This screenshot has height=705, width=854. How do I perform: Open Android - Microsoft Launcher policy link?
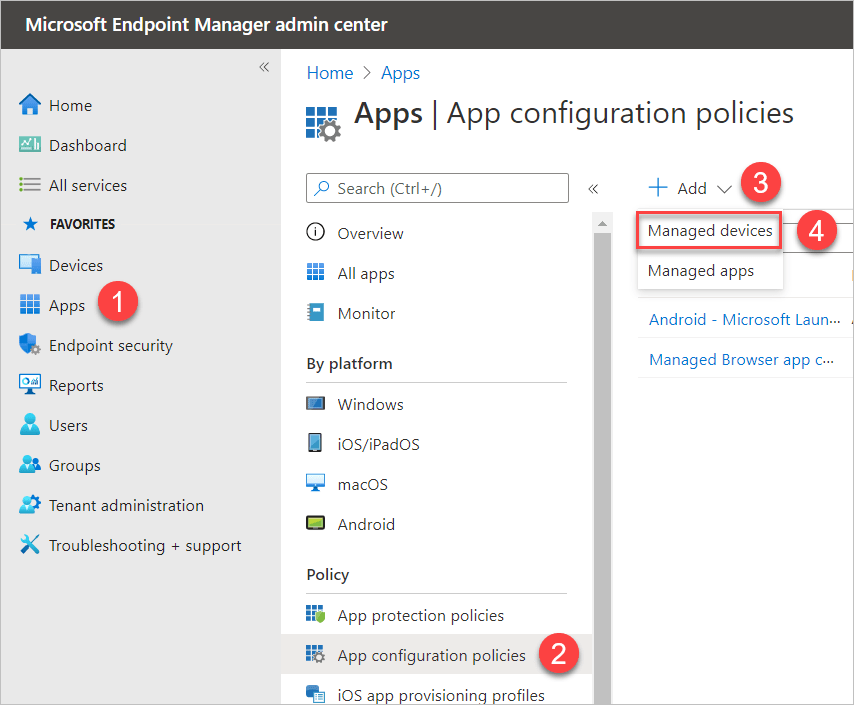pos(744,319)
